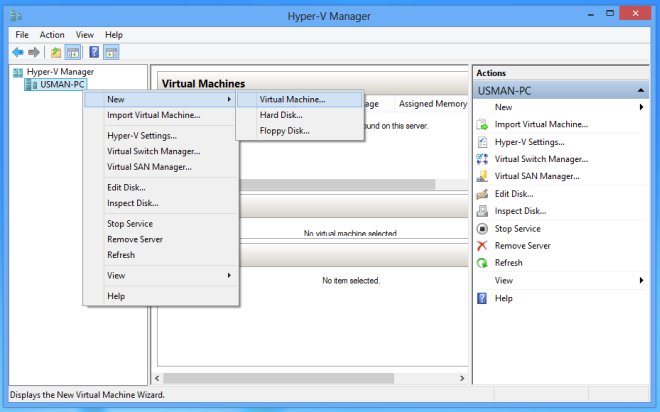Viewport: 660px width, 412px height.
Task: Click Hyper-V Settings... link in Actions pane
Action: pyautogui.click(x=530, y=142)
